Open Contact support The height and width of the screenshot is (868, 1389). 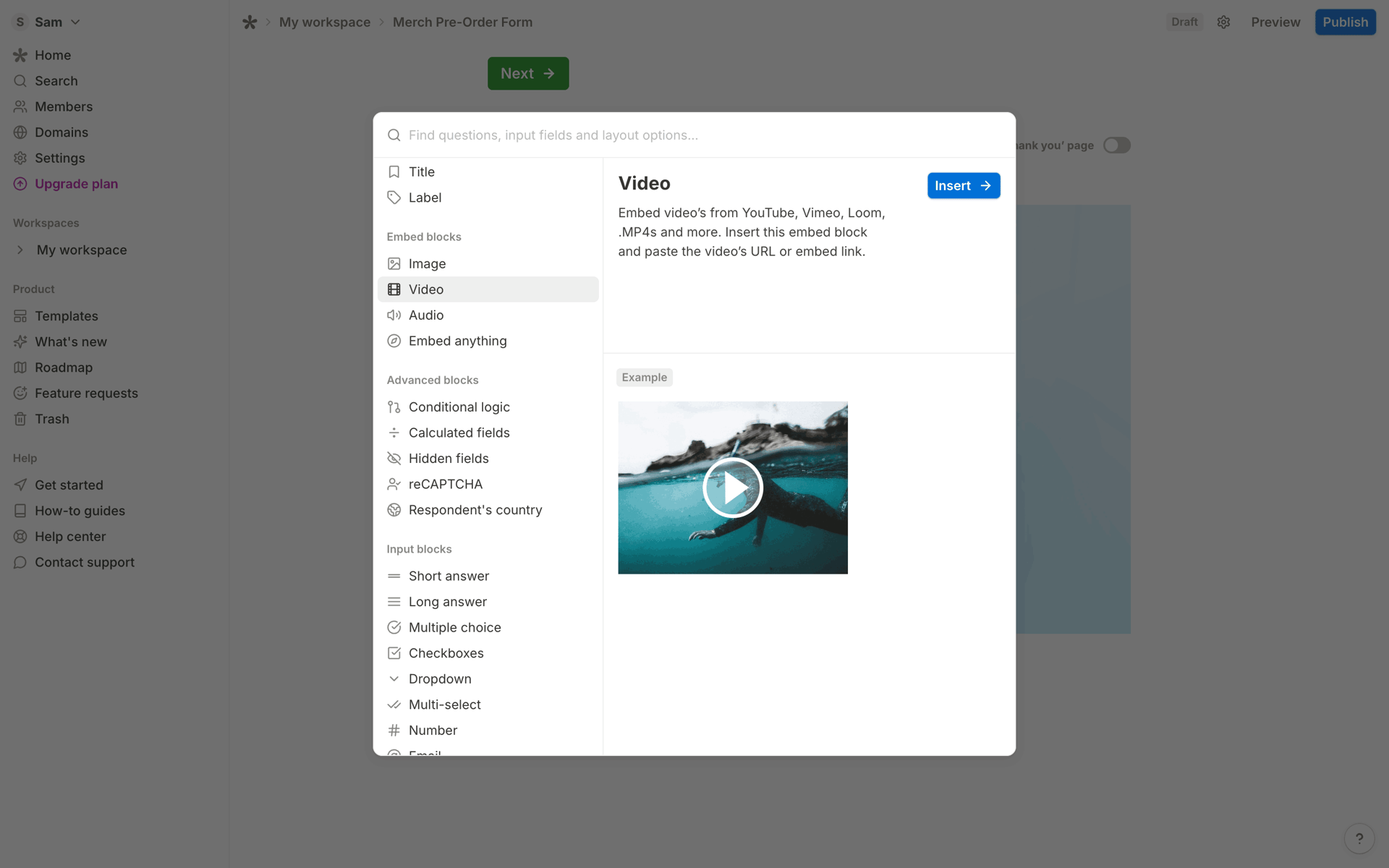coord(85,562)
